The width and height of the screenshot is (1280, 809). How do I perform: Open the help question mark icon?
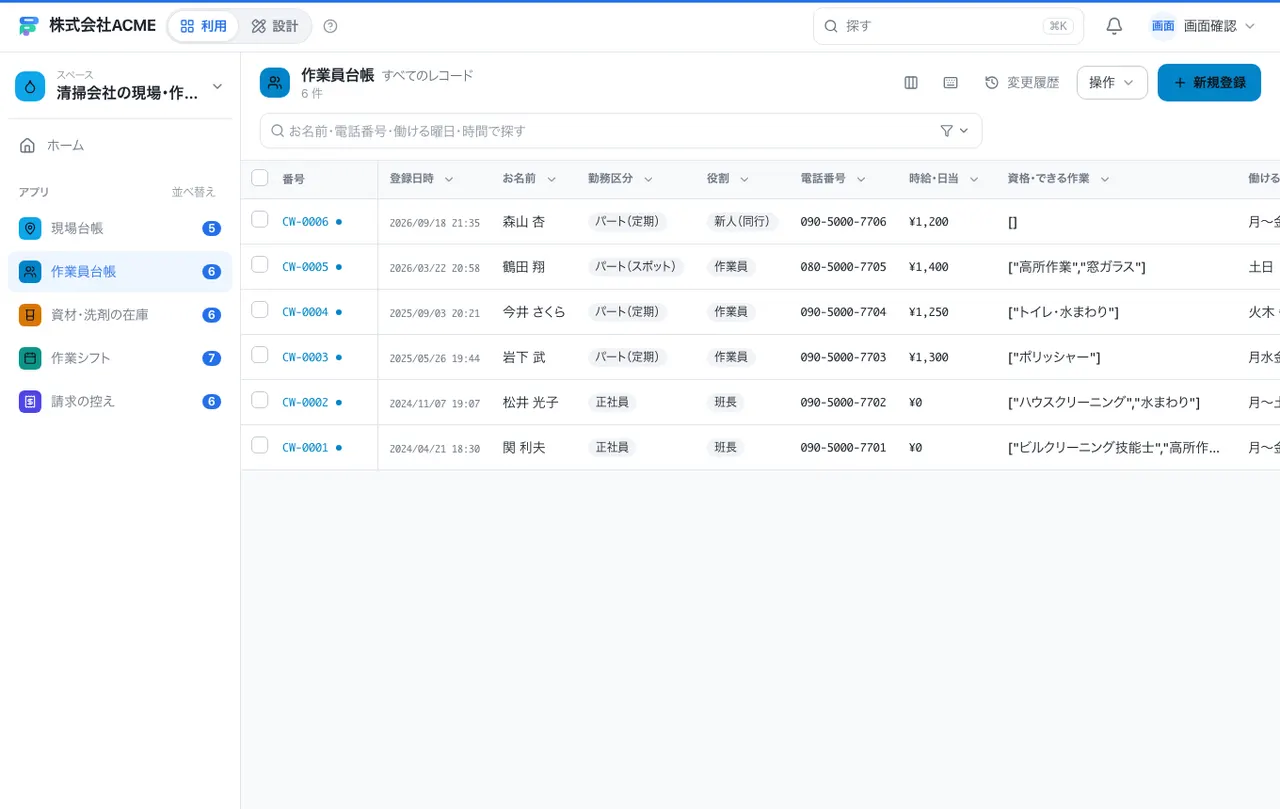coord(331,26)
